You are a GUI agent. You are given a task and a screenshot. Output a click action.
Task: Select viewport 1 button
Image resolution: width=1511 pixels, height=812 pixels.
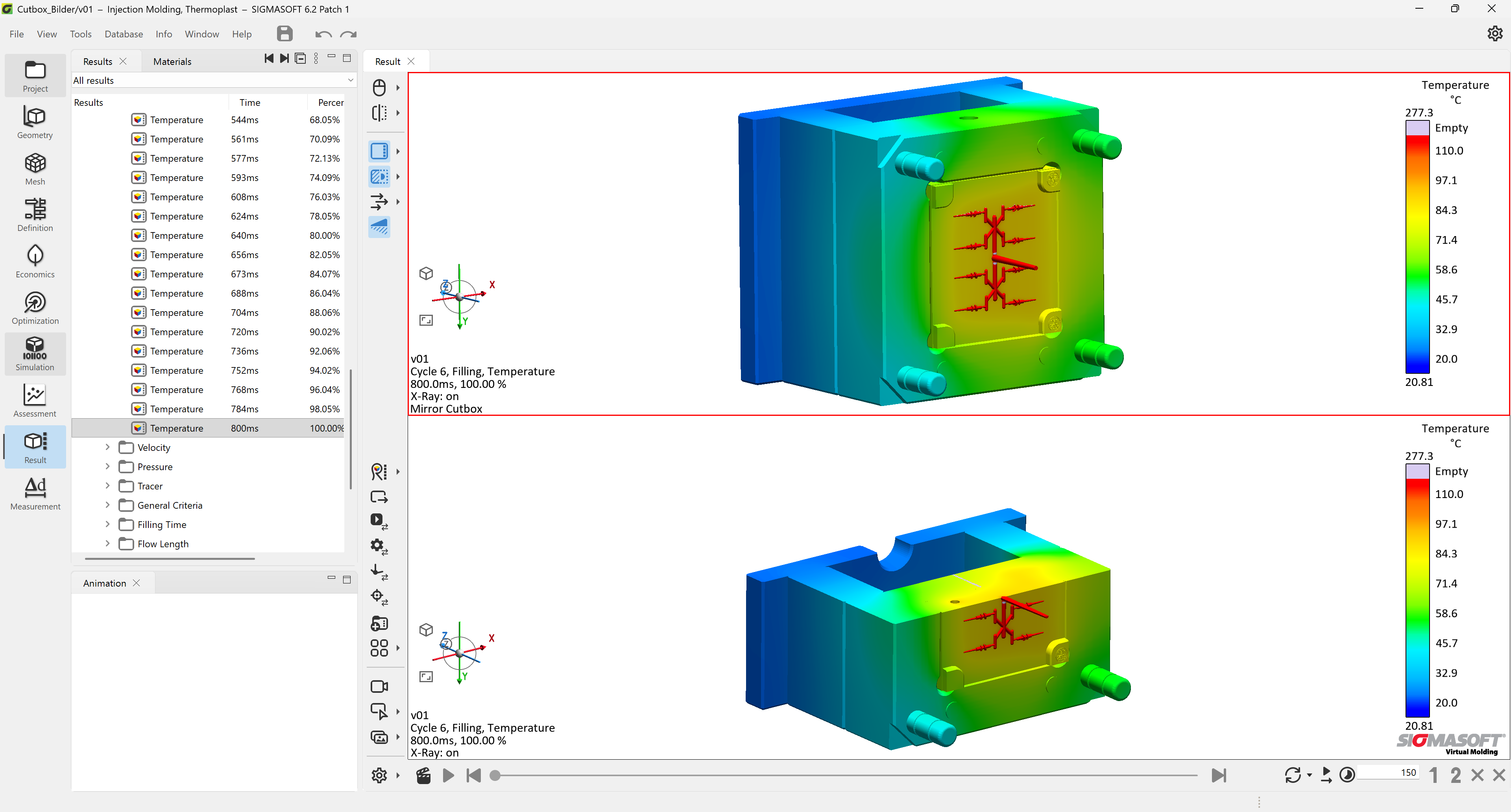point(1433,775)
